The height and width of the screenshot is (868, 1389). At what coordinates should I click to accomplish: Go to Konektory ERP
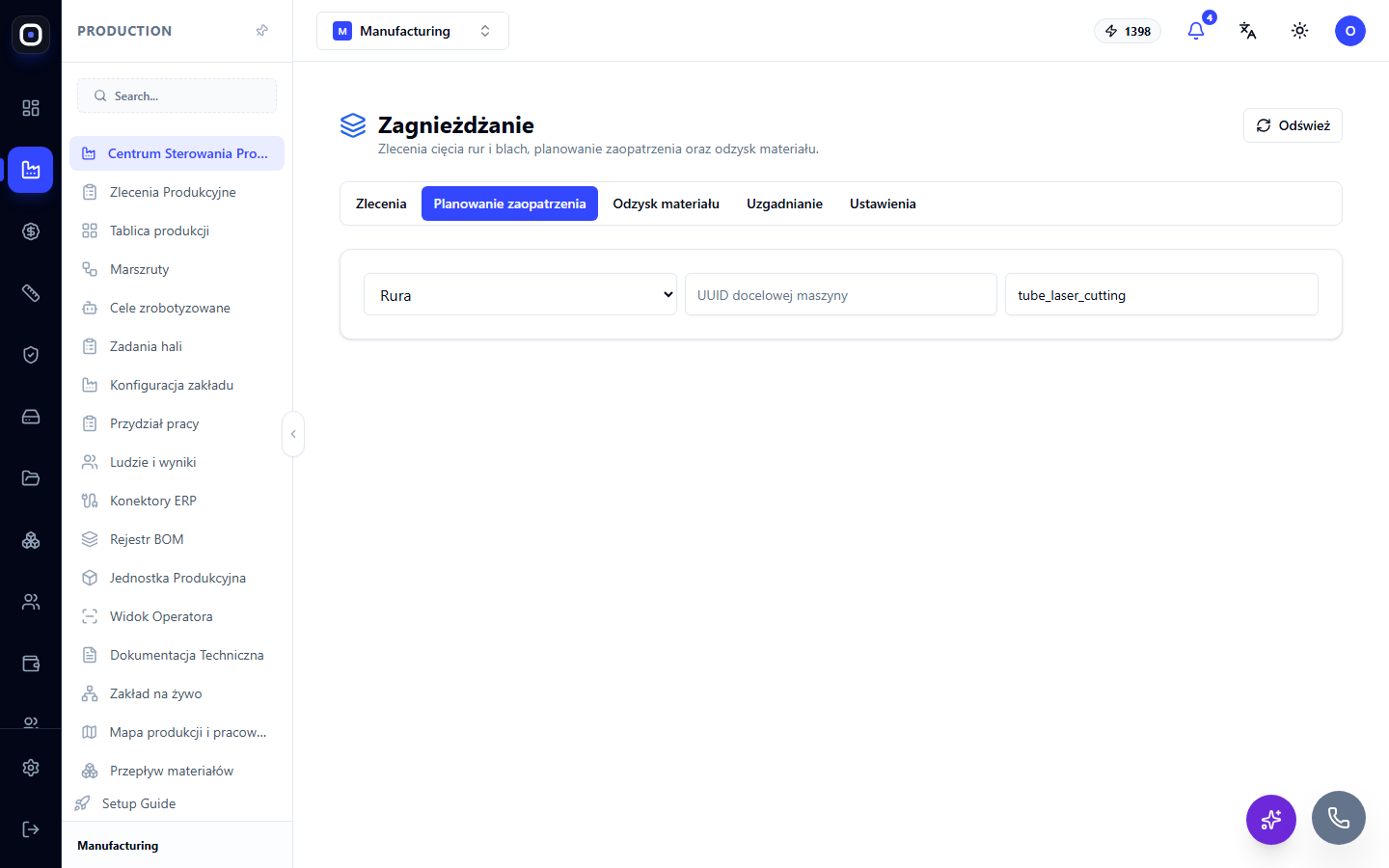177,501
